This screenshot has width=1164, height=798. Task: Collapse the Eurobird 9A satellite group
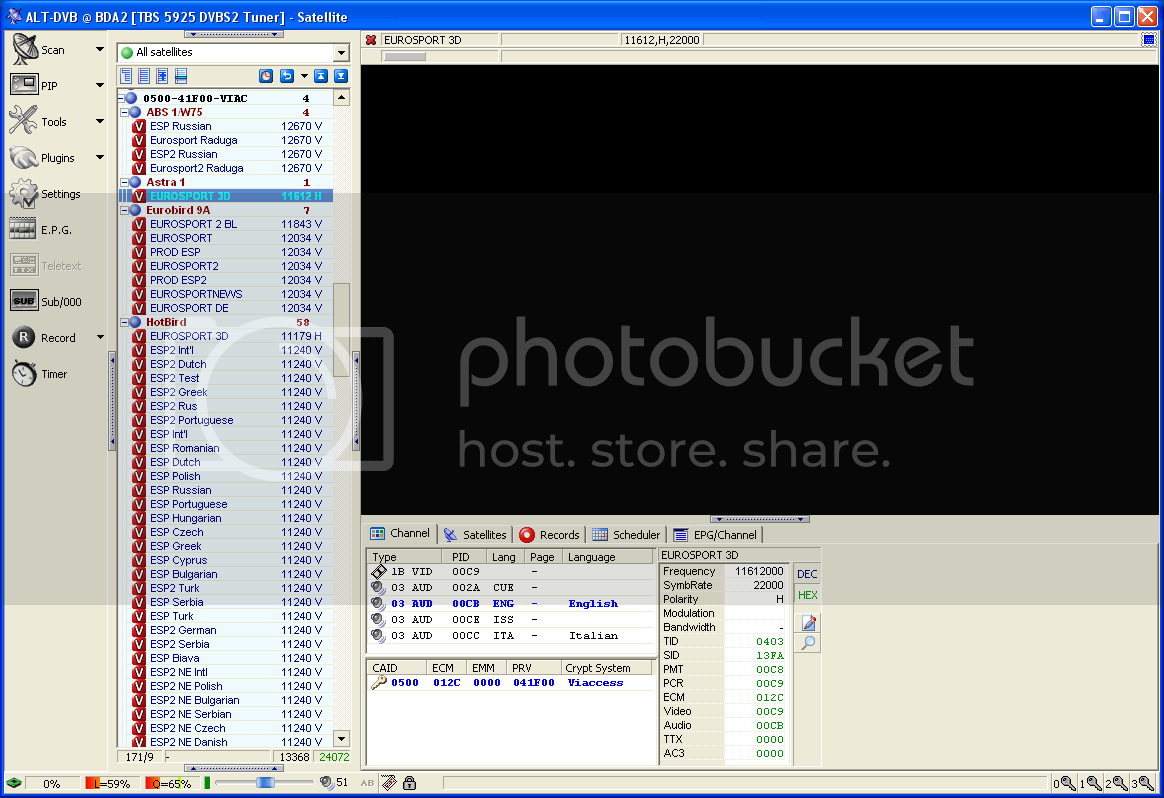coord(125,210)
